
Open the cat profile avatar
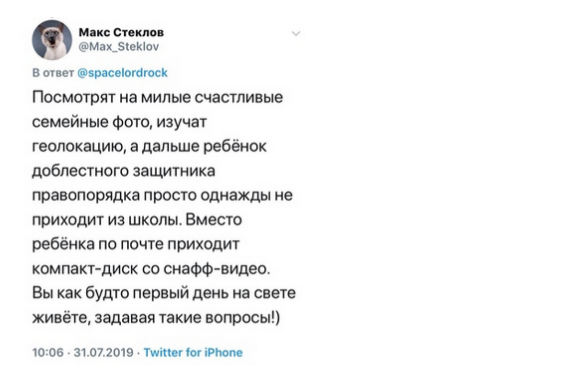[x=52, y=39]
